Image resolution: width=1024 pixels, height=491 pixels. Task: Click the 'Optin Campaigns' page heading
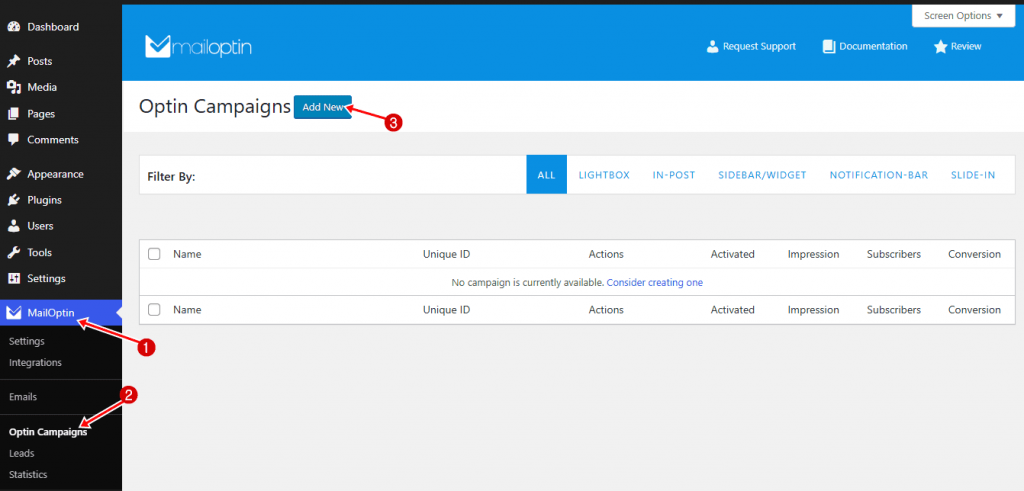click(215, 107)
